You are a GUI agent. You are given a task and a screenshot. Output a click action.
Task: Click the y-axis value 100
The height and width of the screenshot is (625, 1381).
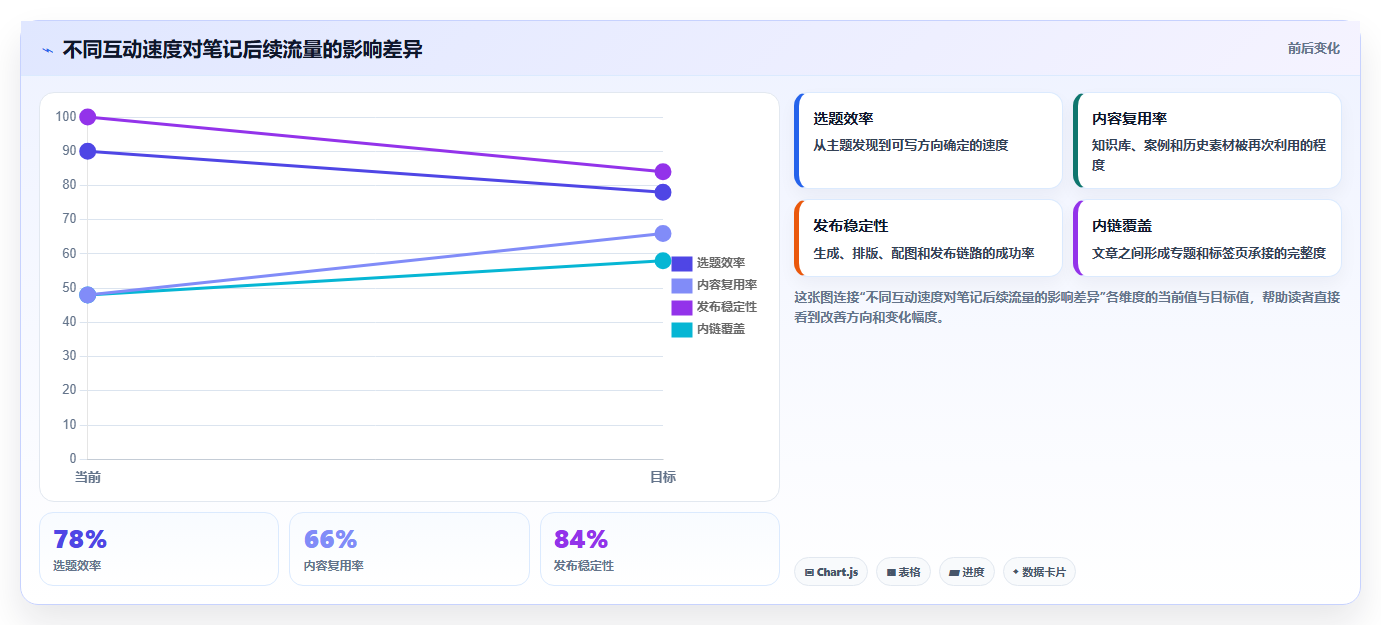[66, 117]
